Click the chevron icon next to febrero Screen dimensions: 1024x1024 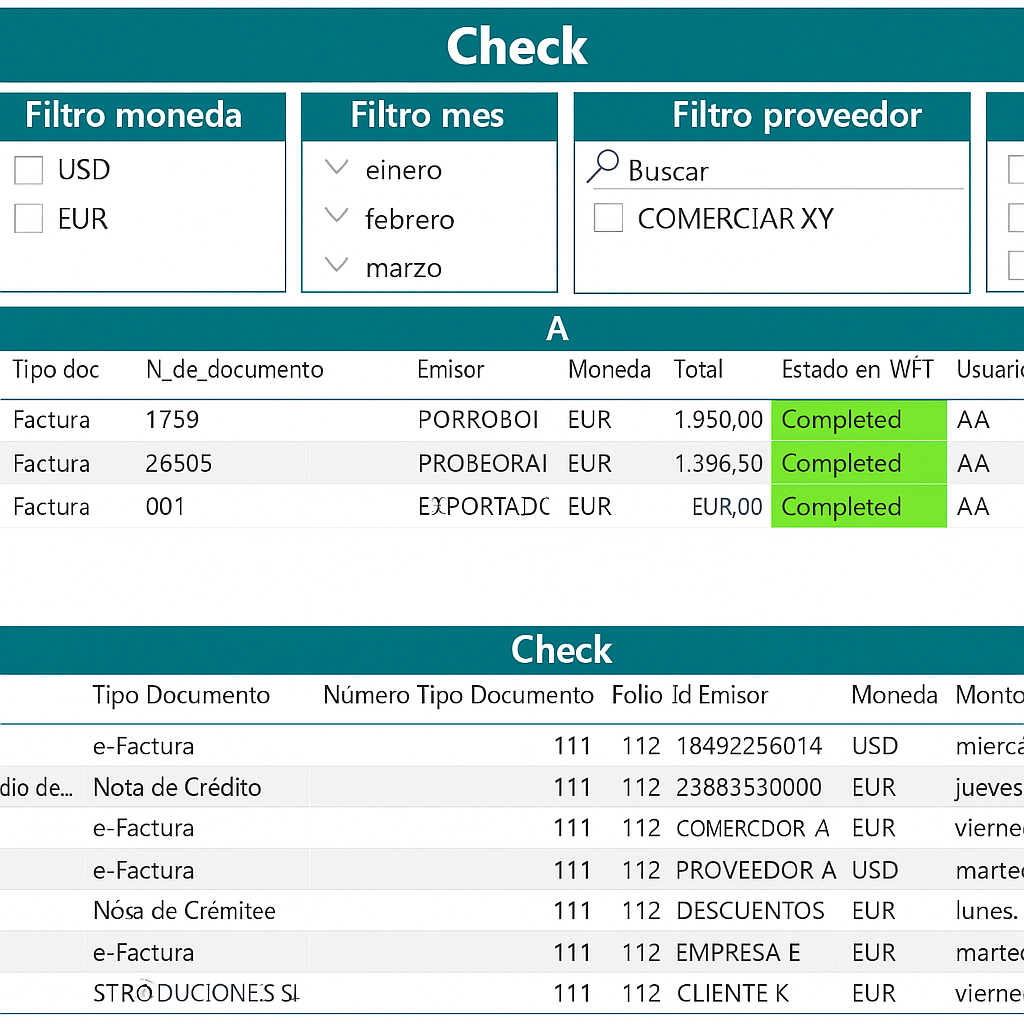(x=337, y=218)
